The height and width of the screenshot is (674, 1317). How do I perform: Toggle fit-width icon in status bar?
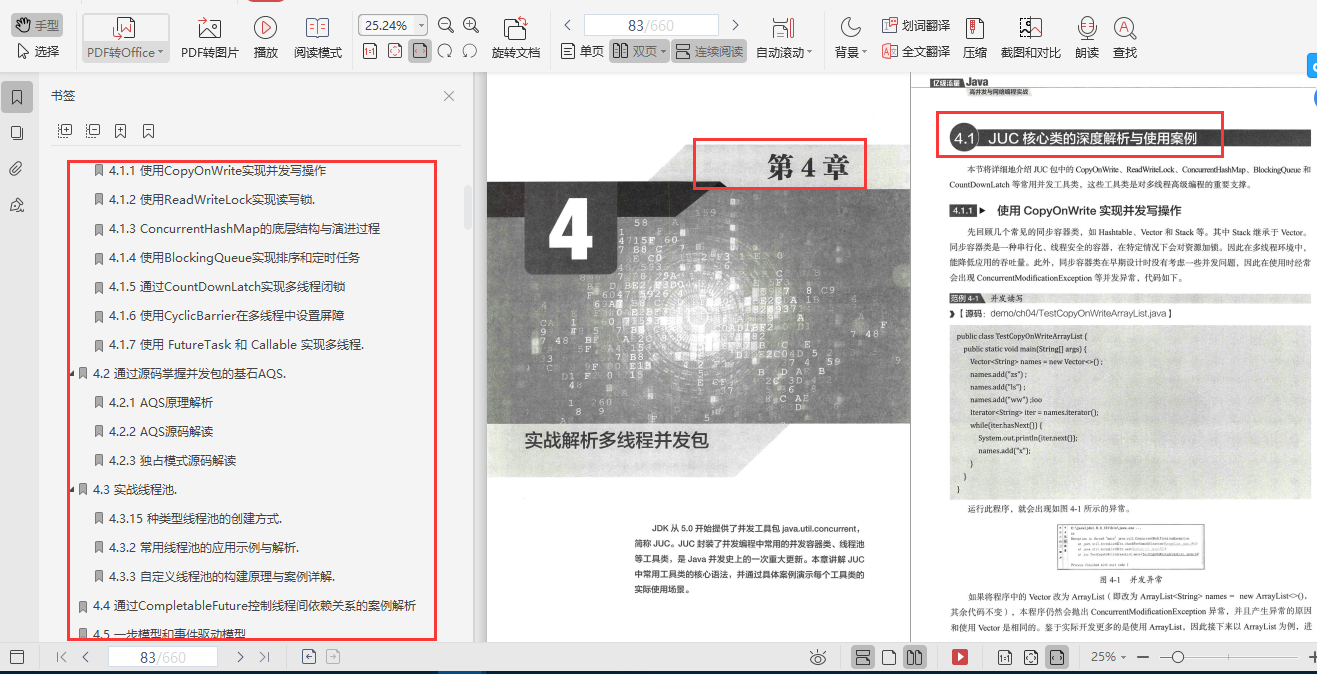pos(1057,657)
